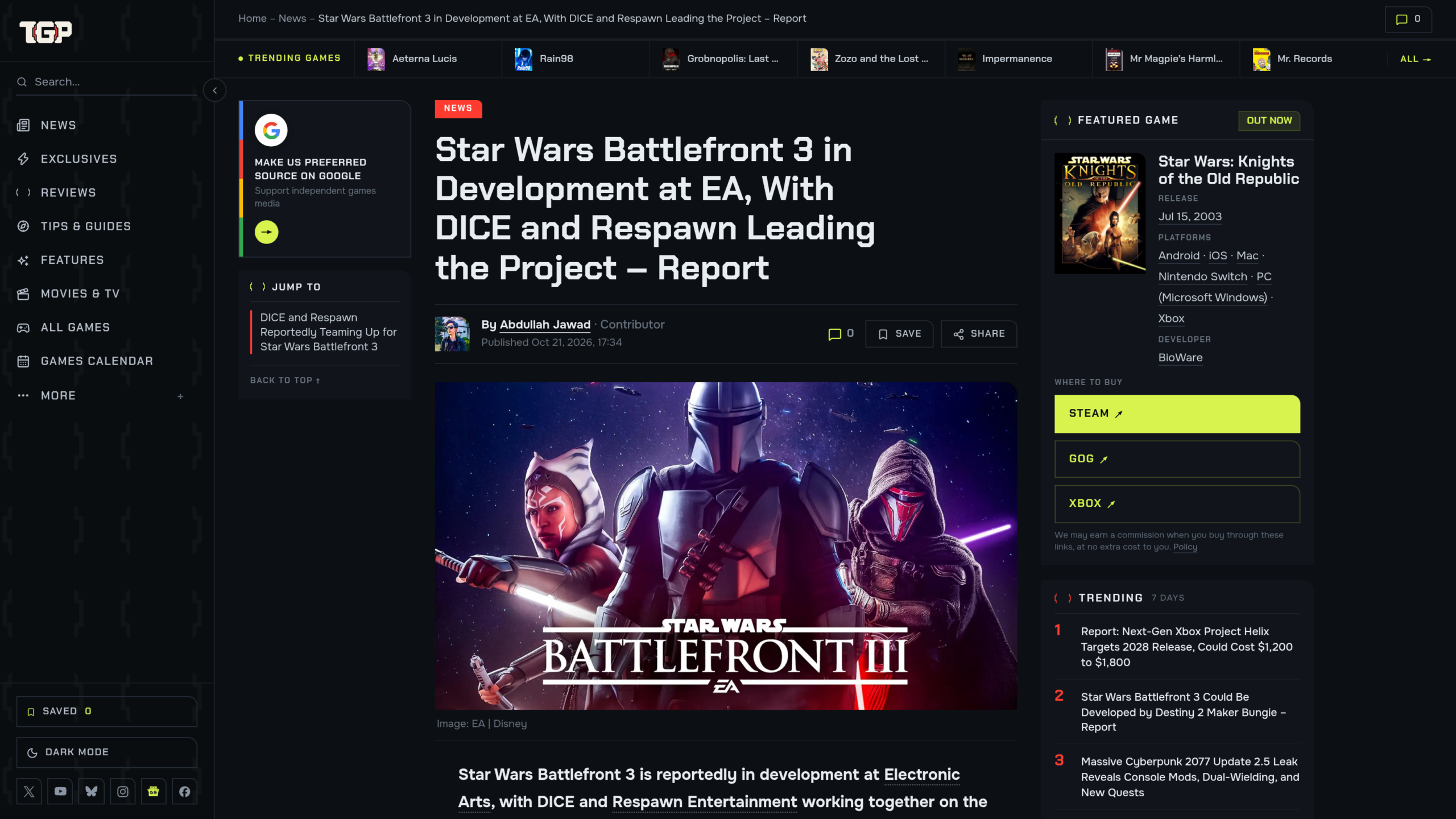Image resolution: width=1456 pixels, height=819 pixels.
Task: Click the Home breadcrumb link
Action: point(253,18)
